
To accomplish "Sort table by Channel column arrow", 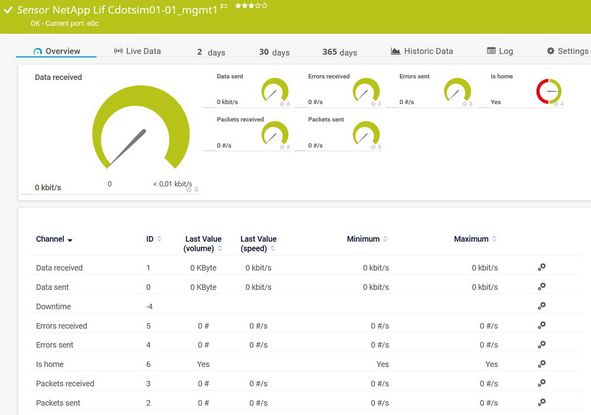I will click(70, 240).
